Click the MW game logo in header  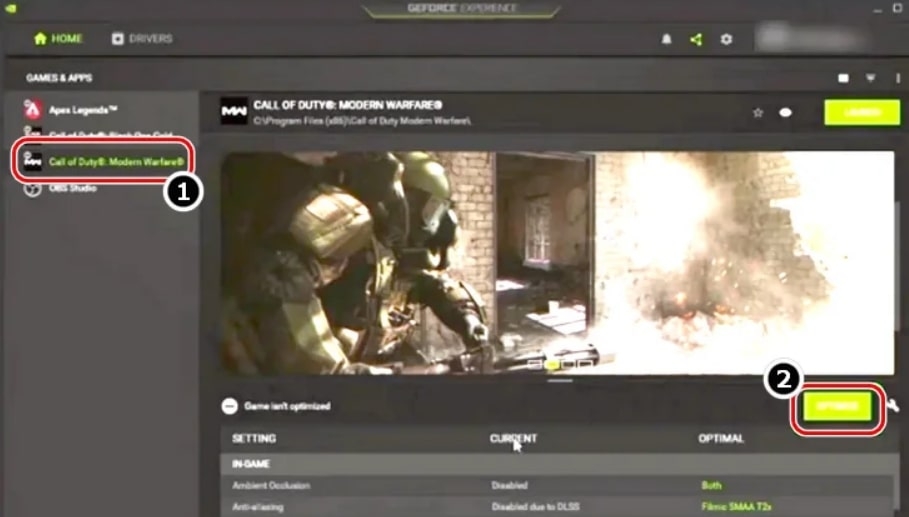click(234, 111)
